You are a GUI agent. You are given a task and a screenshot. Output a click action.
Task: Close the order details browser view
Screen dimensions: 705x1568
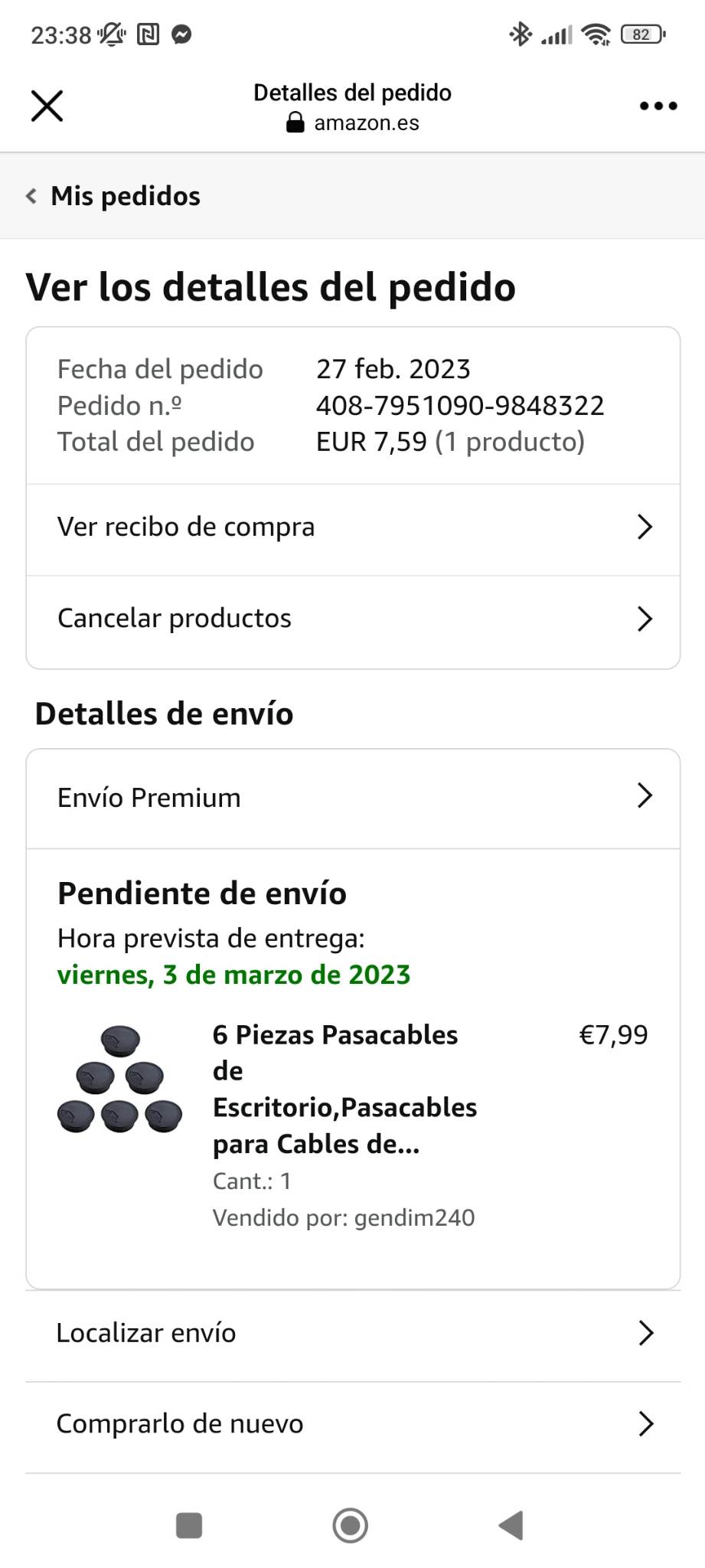[x=47, y=106]
